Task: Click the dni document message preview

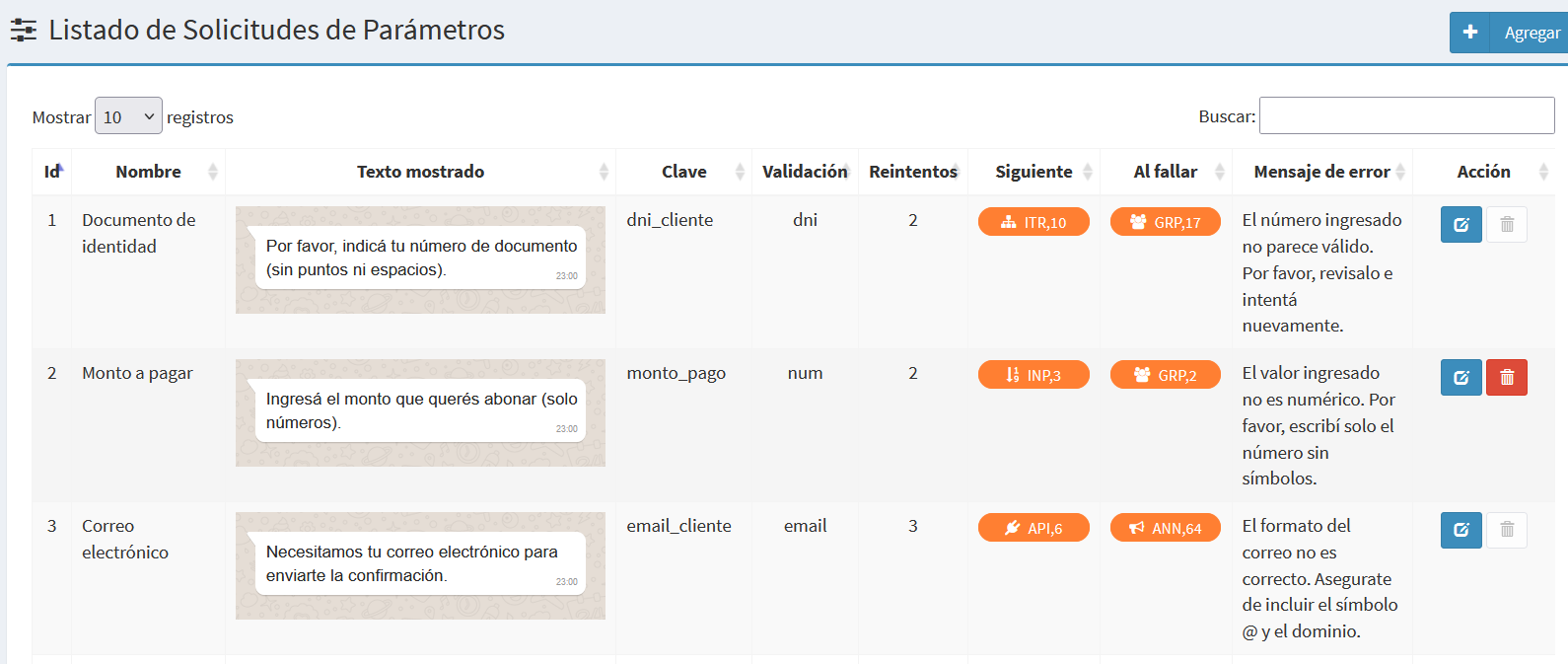Action: point(420,259)
